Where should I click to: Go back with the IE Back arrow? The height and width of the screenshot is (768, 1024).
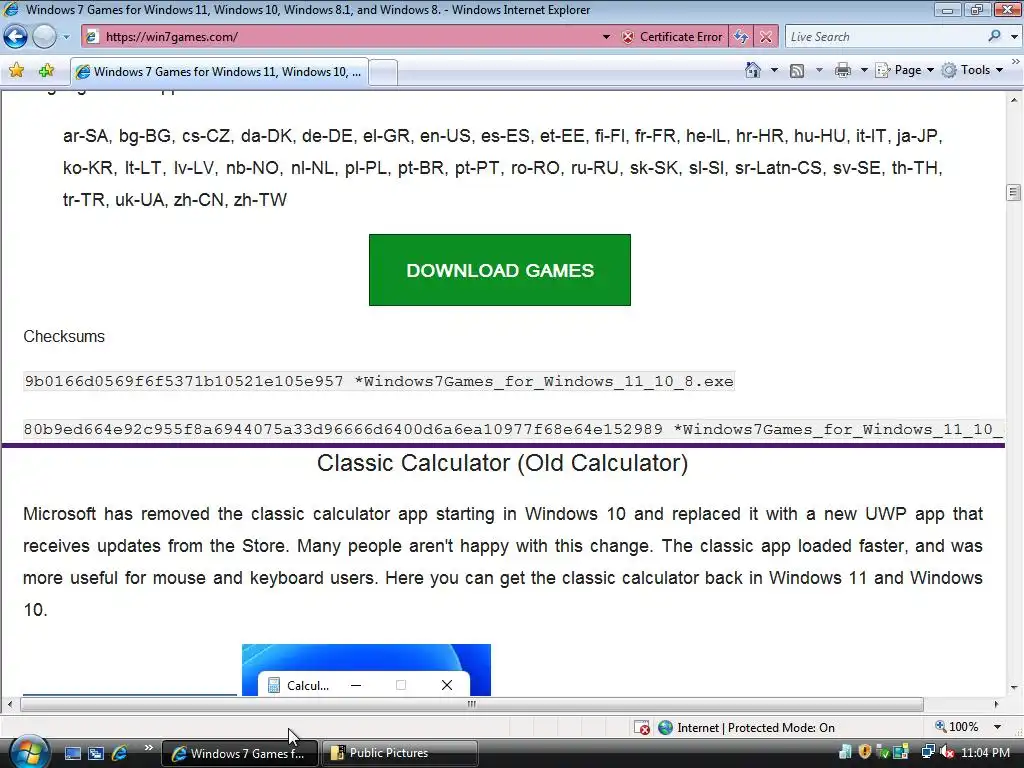(16, 37)
